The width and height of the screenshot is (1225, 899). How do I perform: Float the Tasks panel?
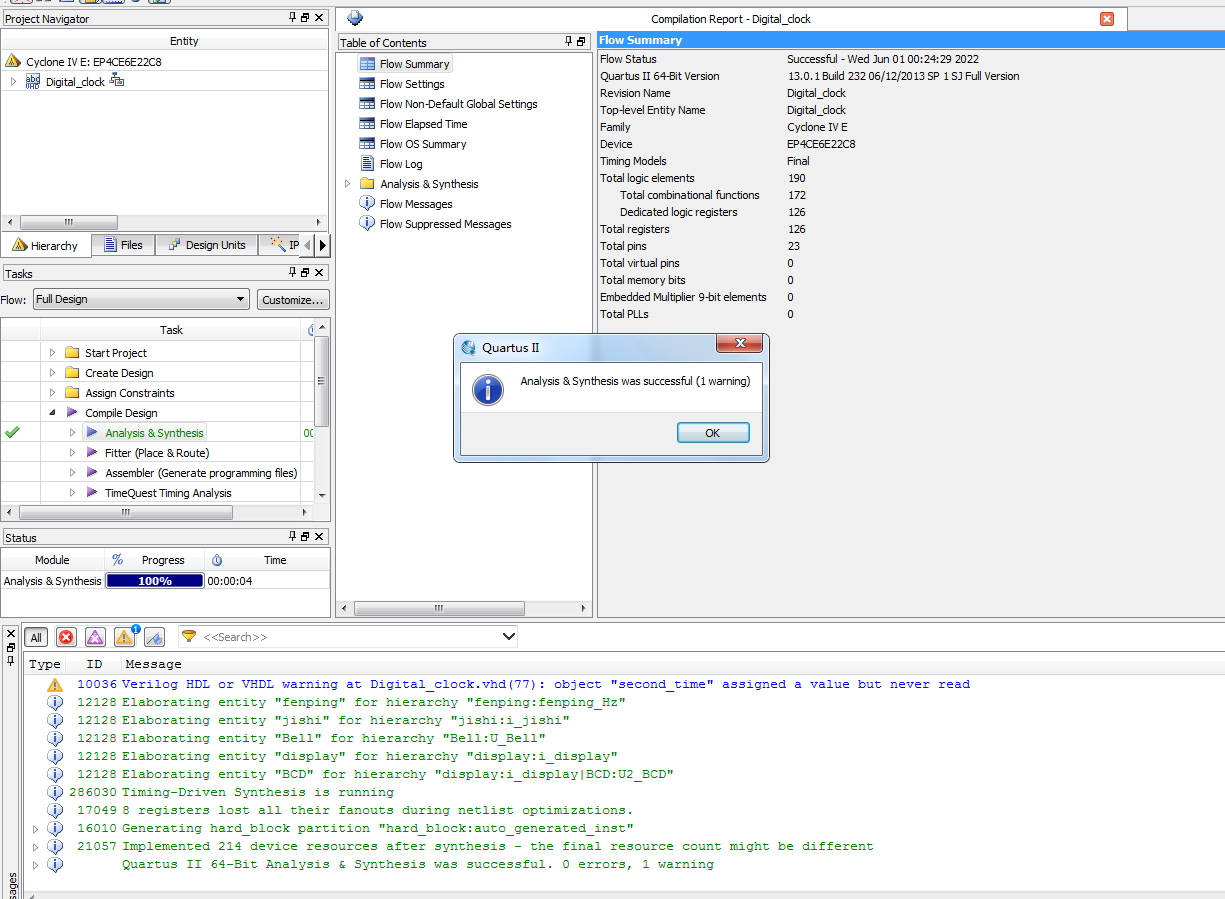coord(306,273)
